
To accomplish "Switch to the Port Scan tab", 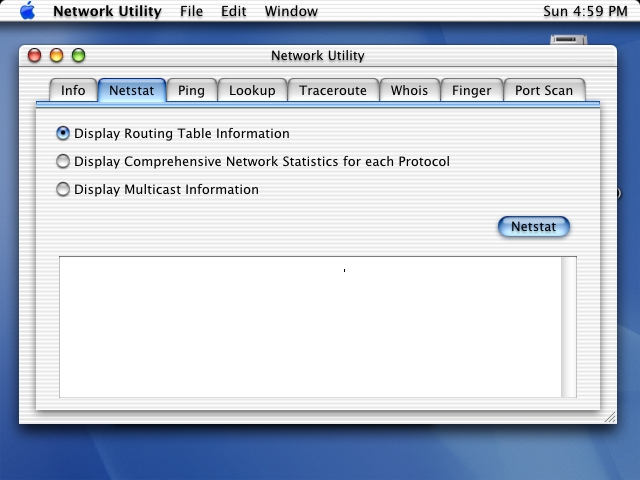I will [x=544, y=90].
